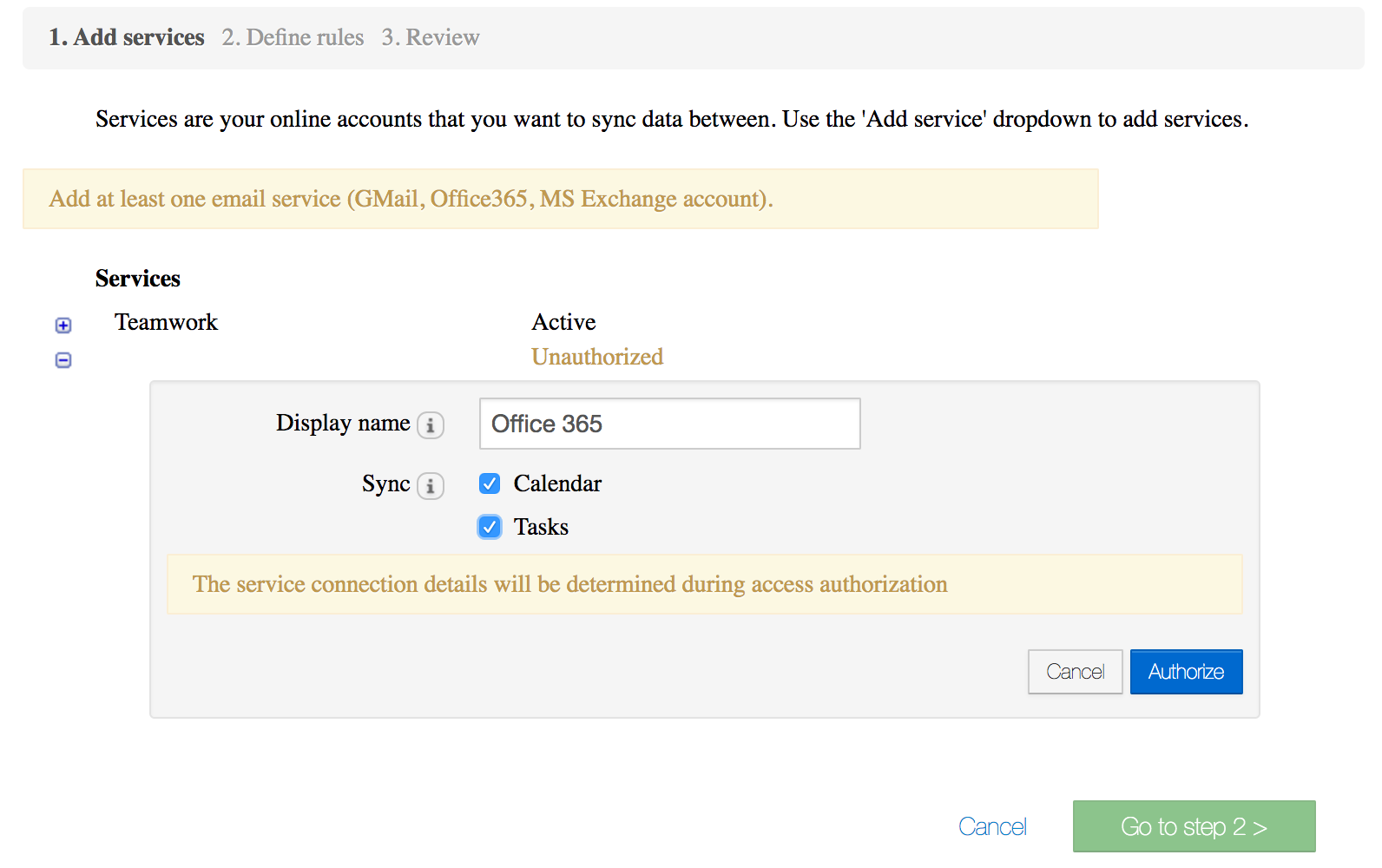Click the bottom Cancel link

[992, 826]
